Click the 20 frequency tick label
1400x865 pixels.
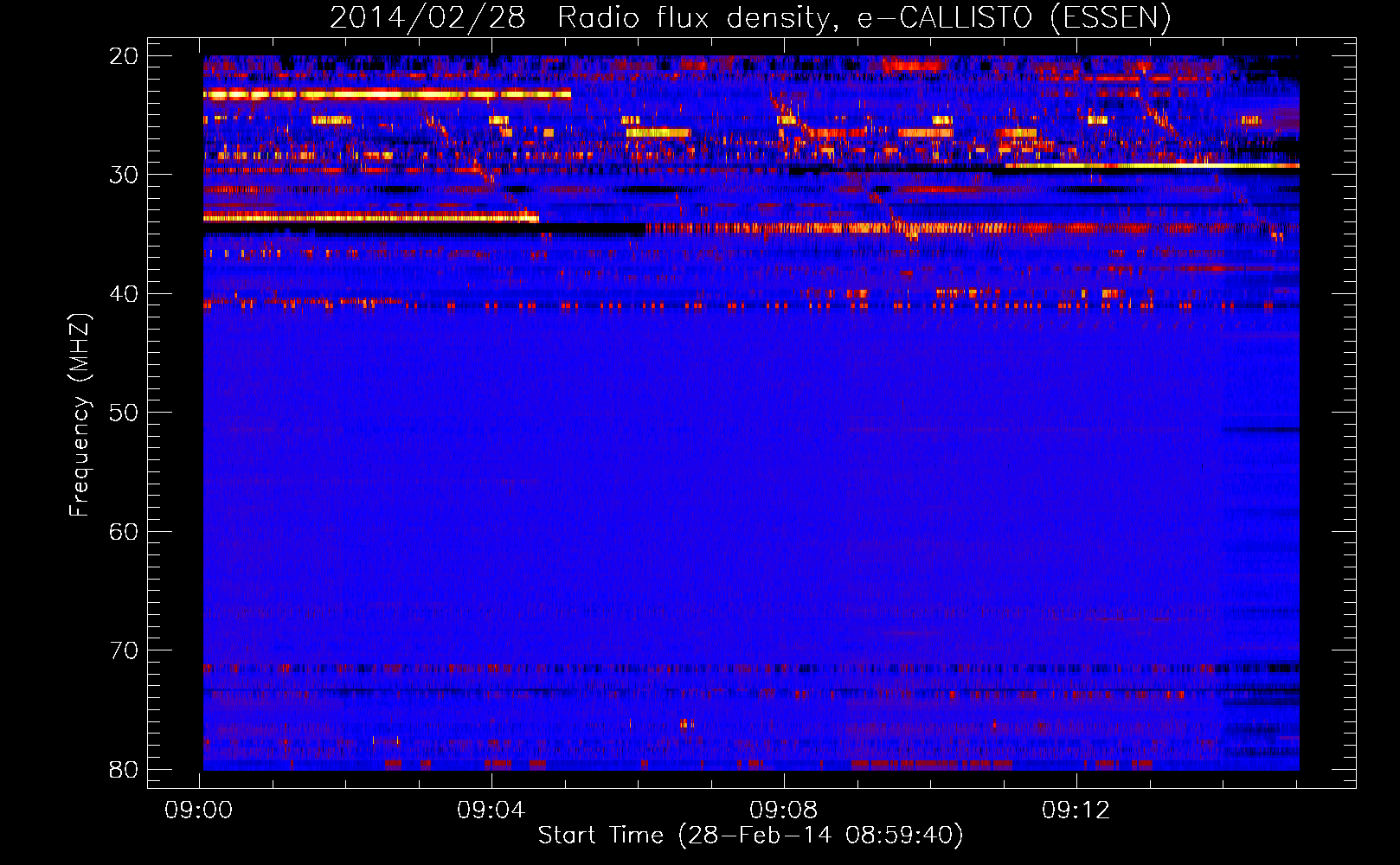point(124,56)
